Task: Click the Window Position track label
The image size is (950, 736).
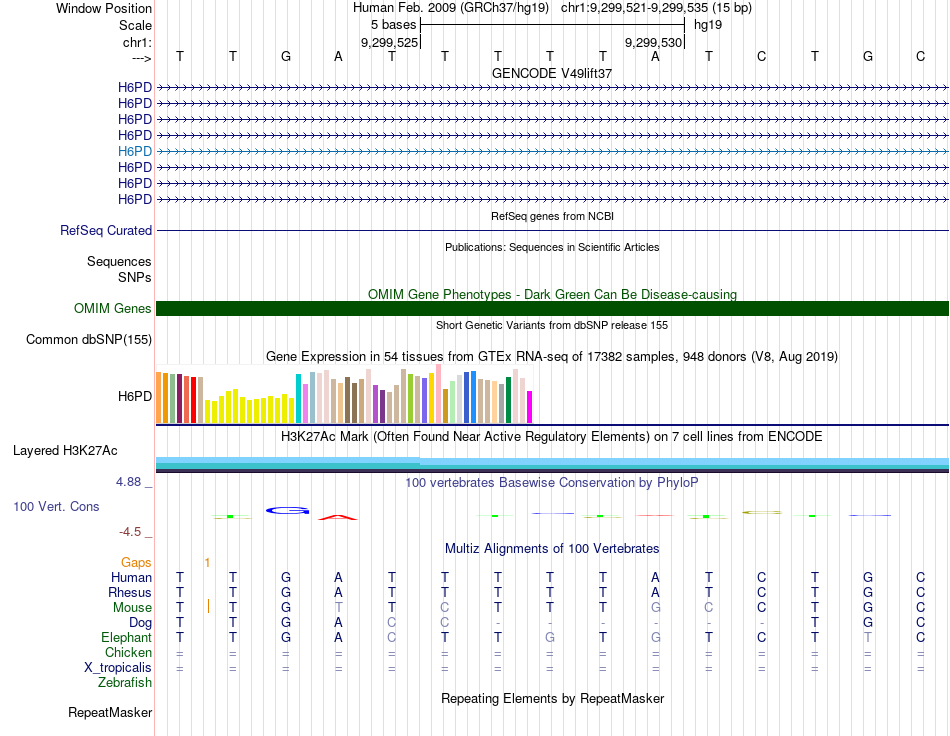Action: (x=104, y=8)
